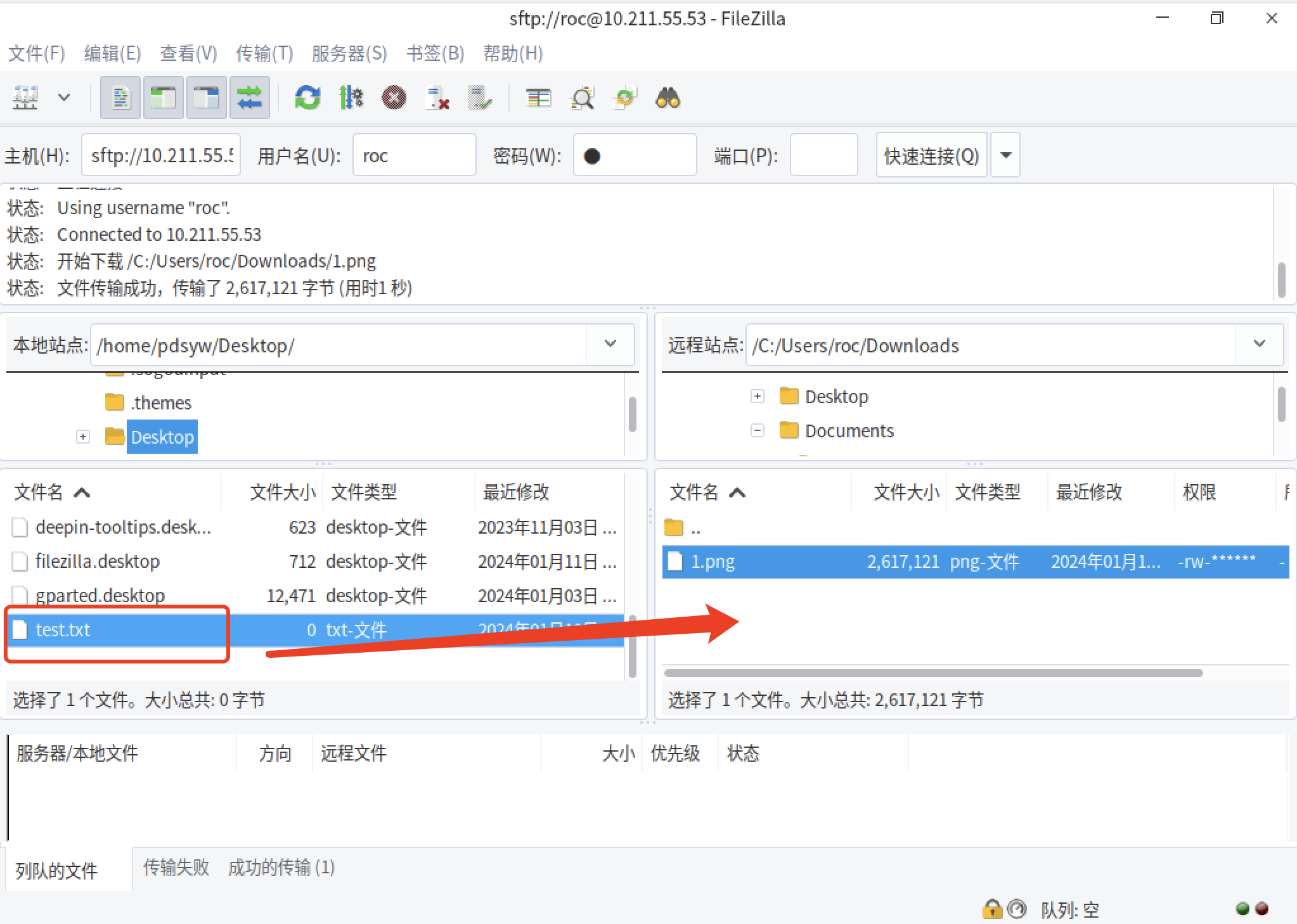Open the Site Manager icon
Viewport: 1297px width, 924px height.
point(25,98)
